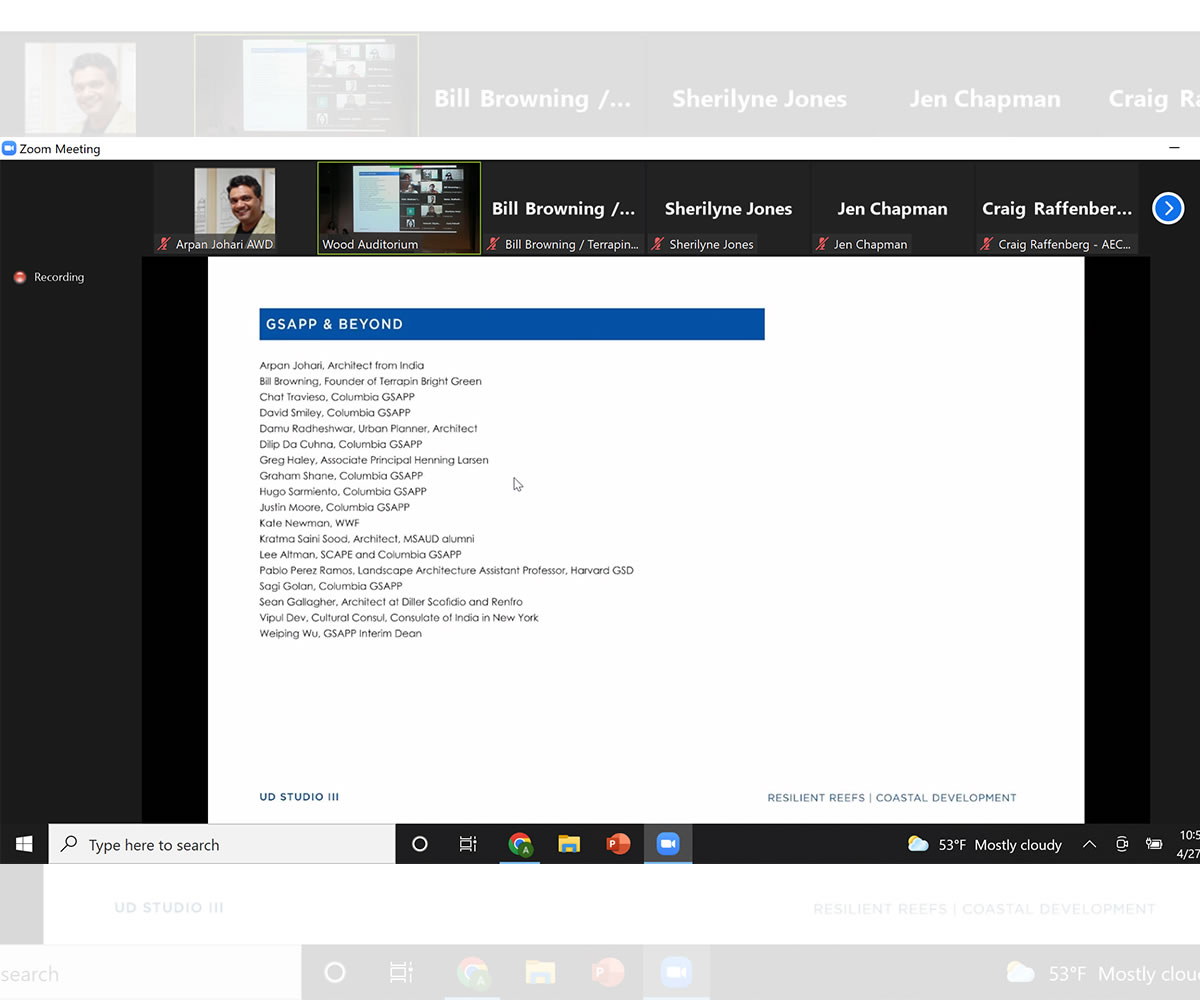Click muted mic icon for Craig Raffenberg
The width and height of the screenshot is (1200, 1000).
pyautogui.click(x=986, y=244)
